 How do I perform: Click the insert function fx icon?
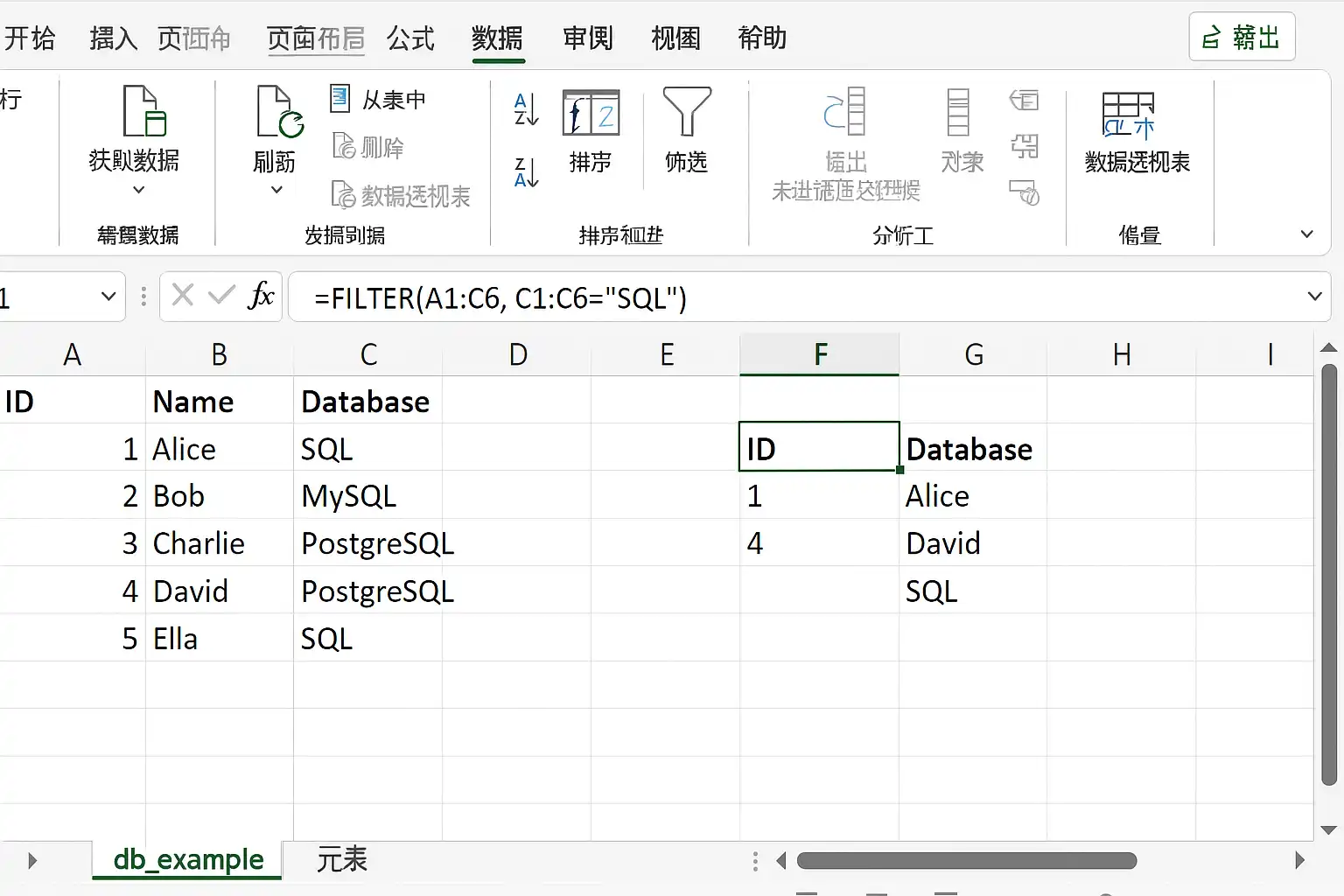point(261,296)
